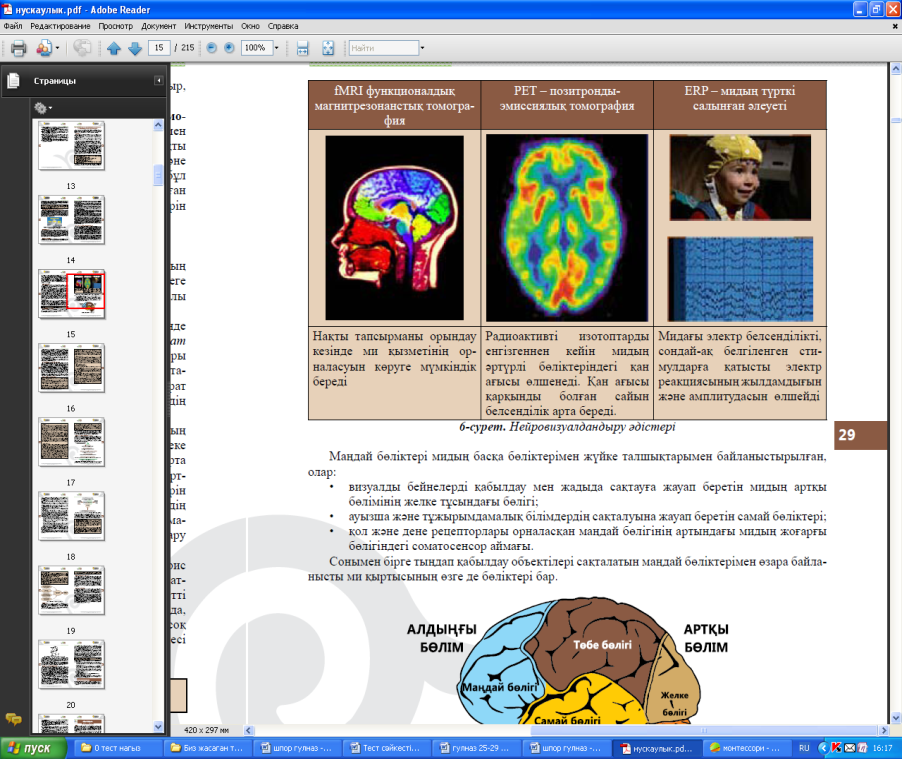902x759 pixels.
Task: Open the Справка menu
Action: (283, 26)
